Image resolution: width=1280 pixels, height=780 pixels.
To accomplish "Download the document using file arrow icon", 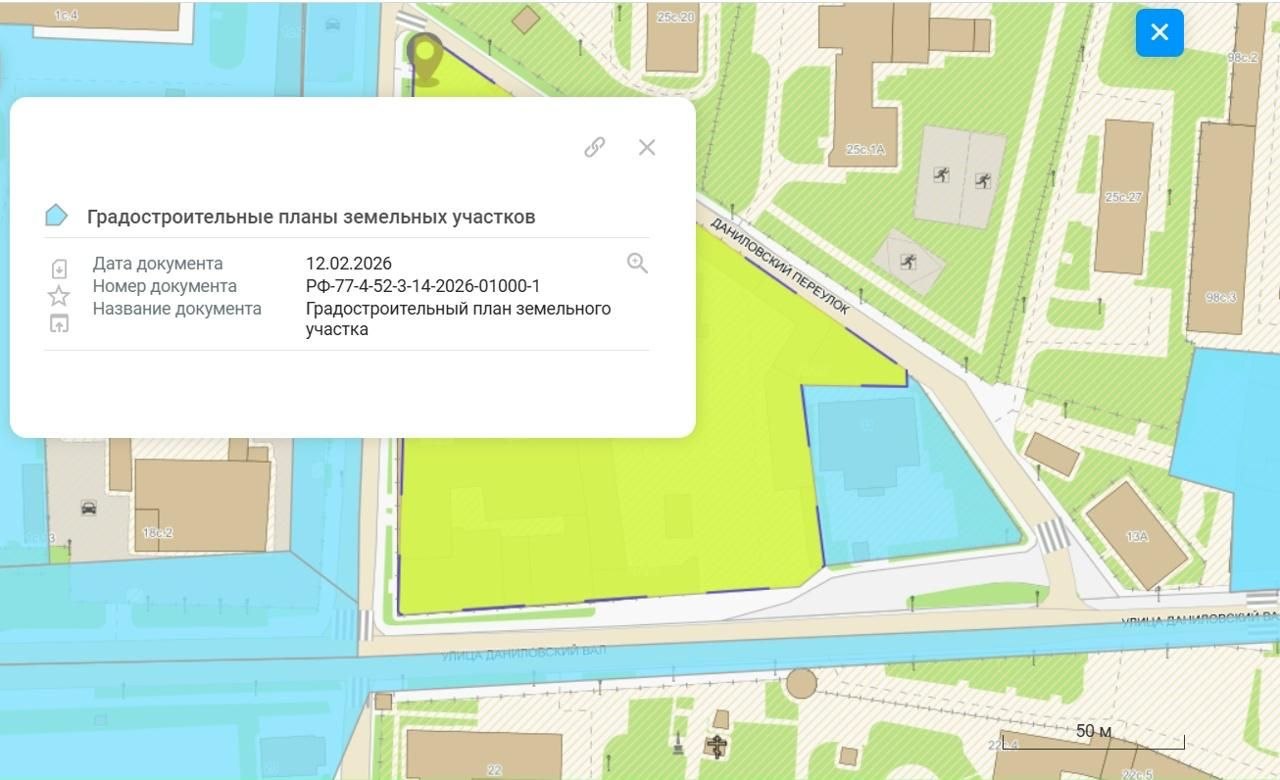I will click(x=59, y=269).
